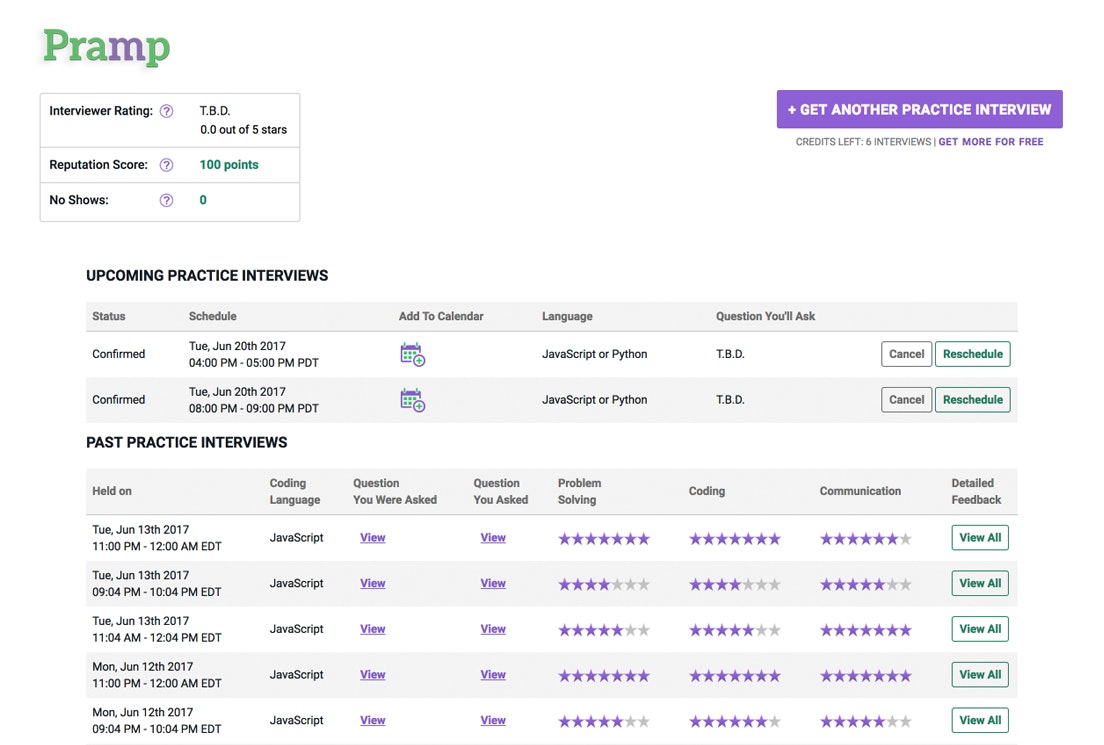The image size is (1104, 745).
Task: View All feedback for Jun 13th 09:04 PM interview
Action: point(979,584)
